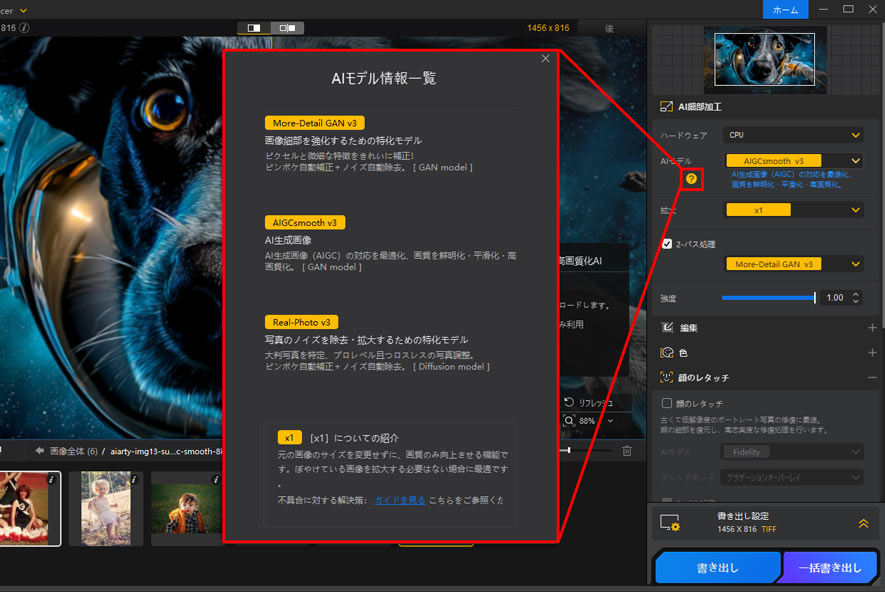Screen dimensions: 885x592
Task: Click info icon on toddler thumbnail
Action: click(x=134, y=479)
